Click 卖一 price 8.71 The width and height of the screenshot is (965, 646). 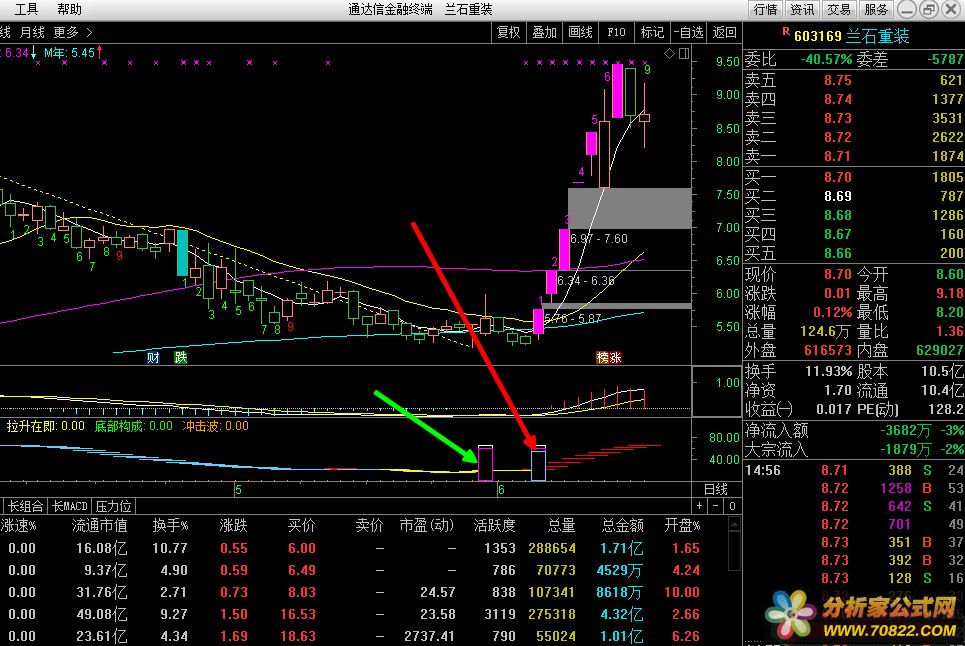coord(838,156)
